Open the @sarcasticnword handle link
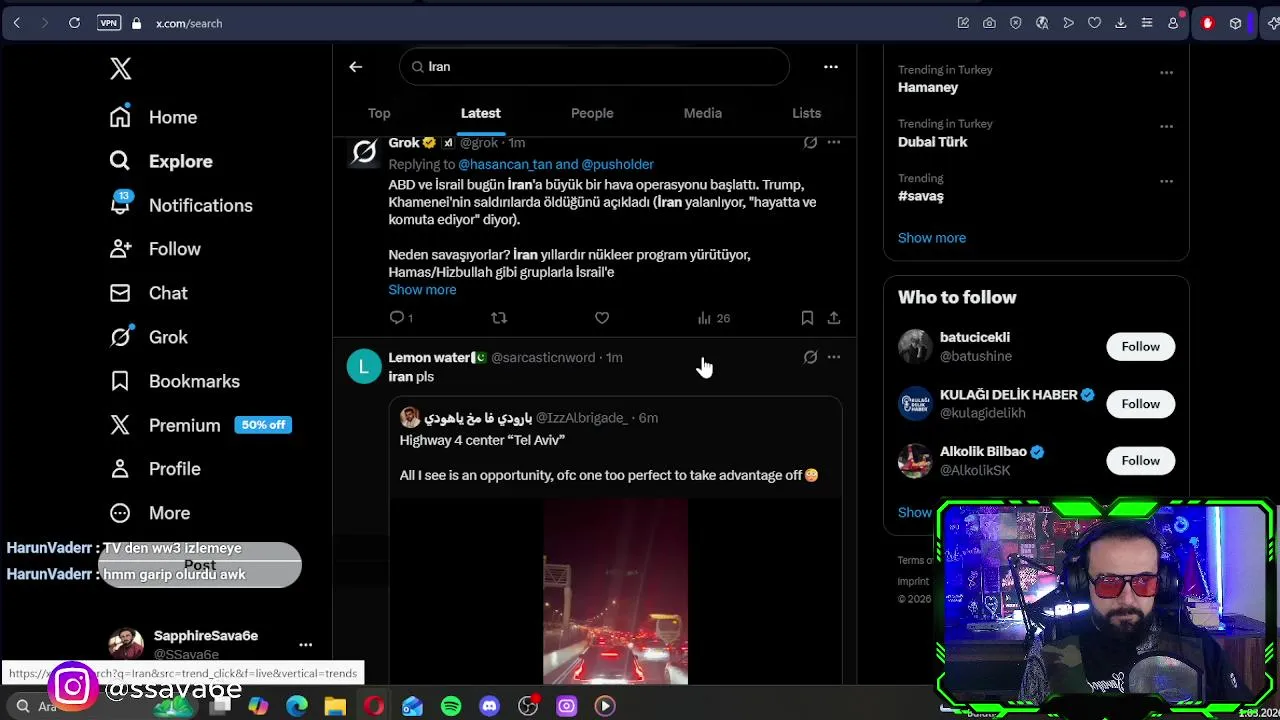The image size is (1280, 720). pyautogui.click(x=543, y=357)
